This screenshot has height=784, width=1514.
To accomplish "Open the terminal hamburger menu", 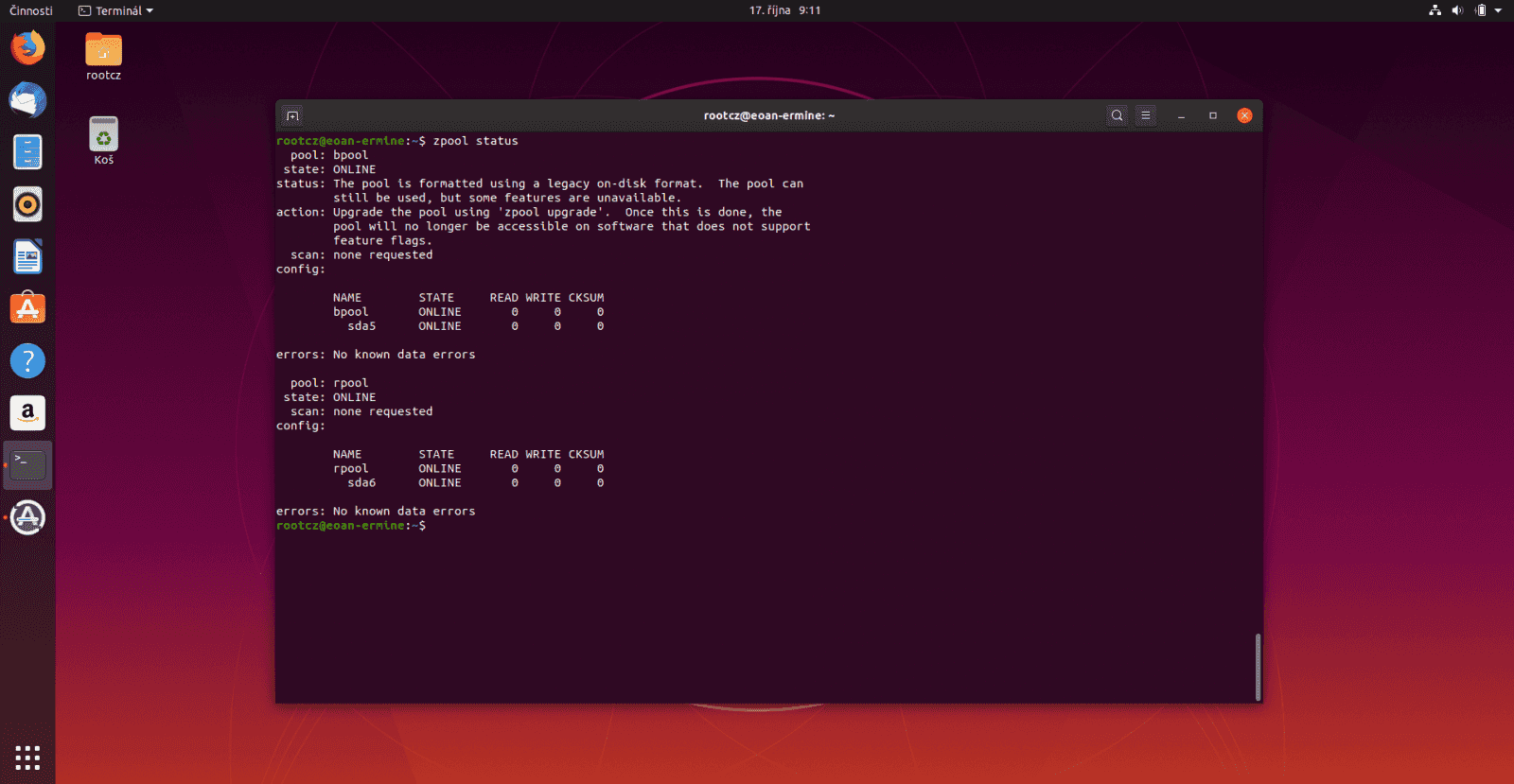I will tap(1145, 115).
